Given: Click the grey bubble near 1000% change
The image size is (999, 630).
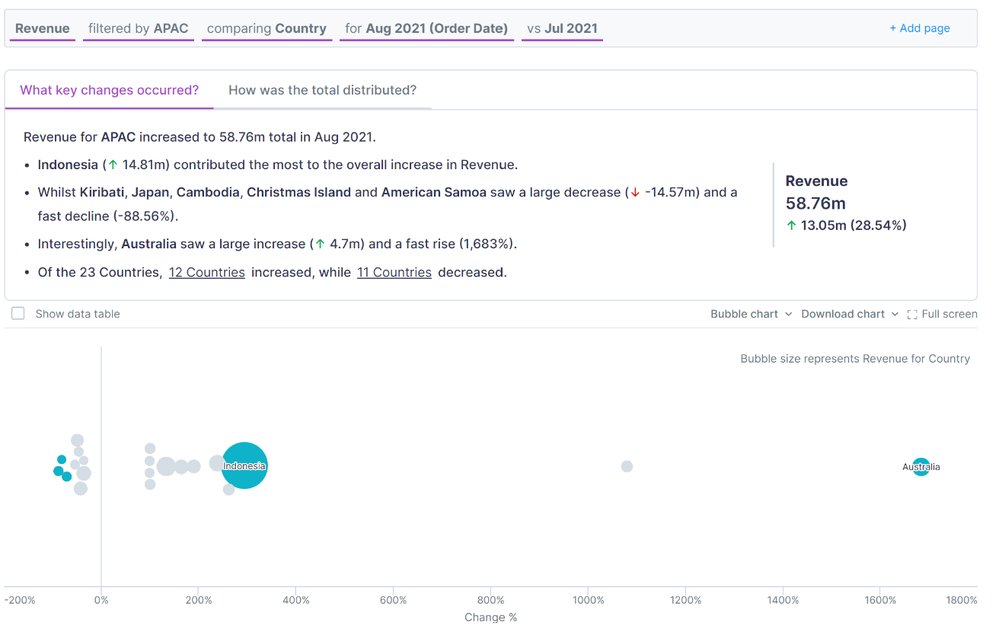Looking at the screenshot, I should 627,466.
